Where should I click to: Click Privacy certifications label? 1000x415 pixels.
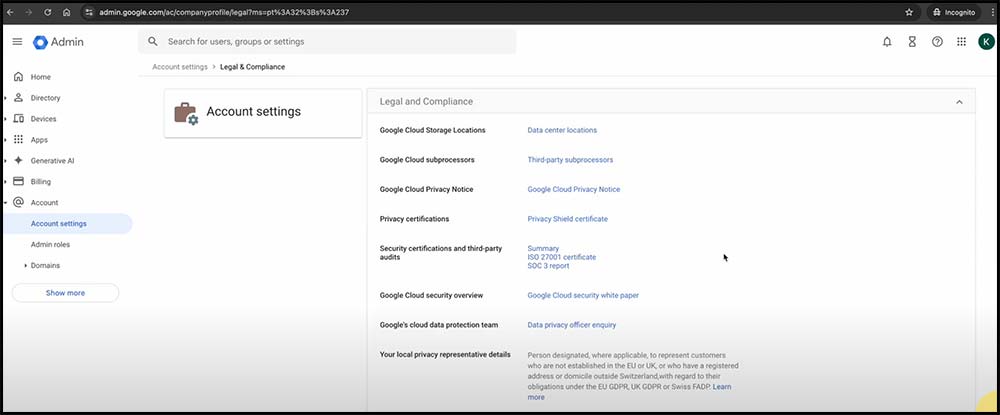point(415,219)
